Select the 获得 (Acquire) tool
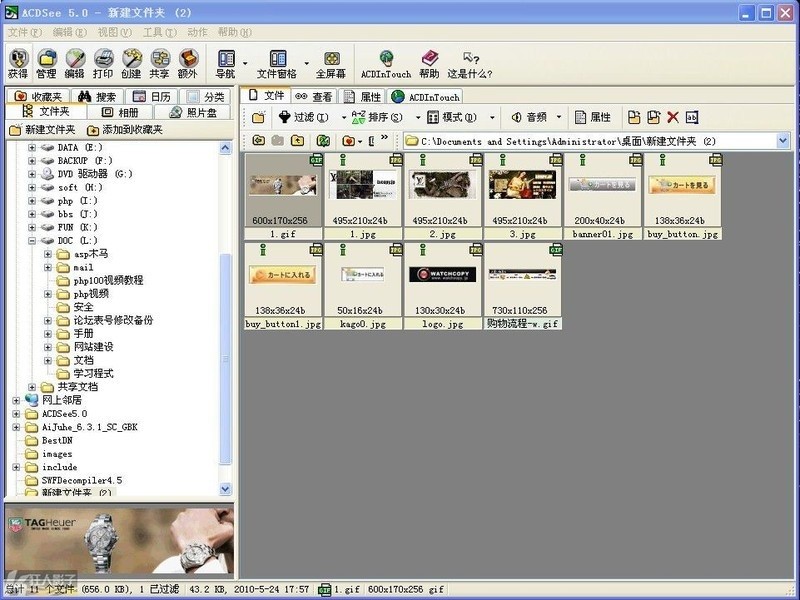 (x=21, y=62)
